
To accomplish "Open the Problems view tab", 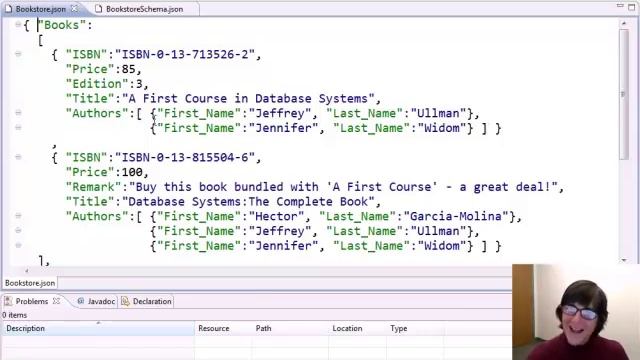I will (x=32, y=301).
